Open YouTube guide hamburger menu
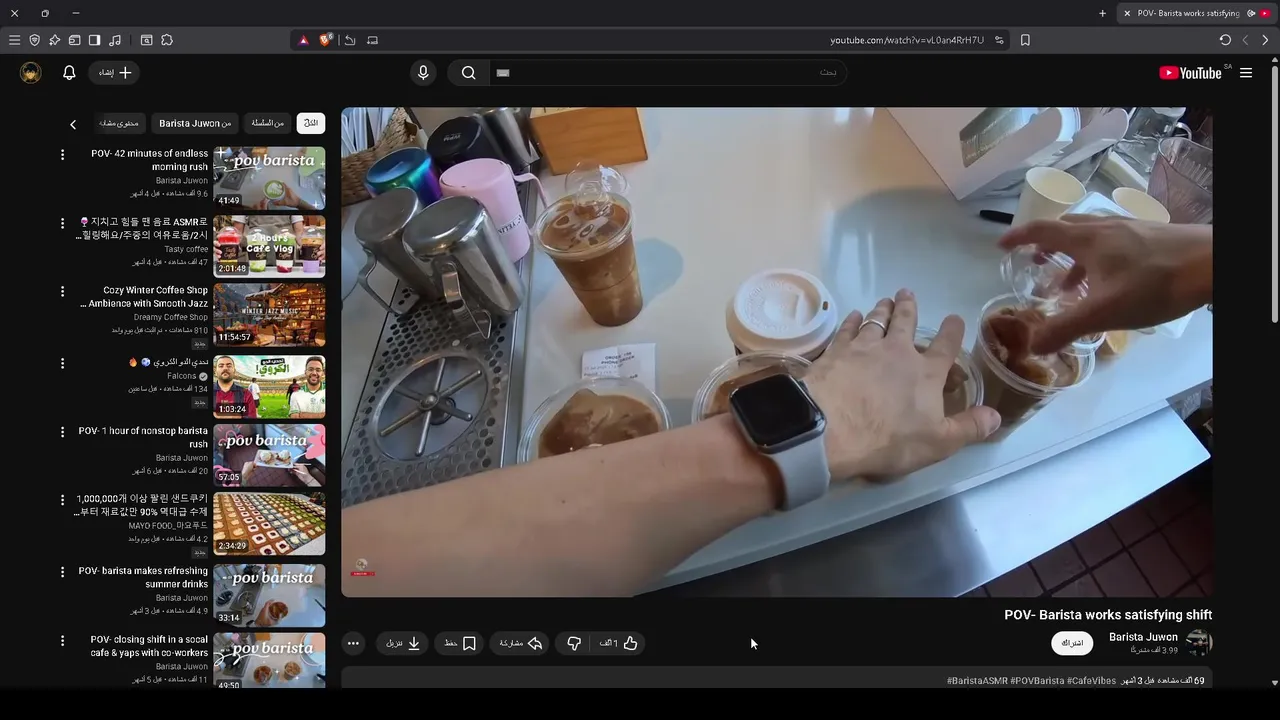The height and width of the screenshot is (720, 1280). point(1246,73)
